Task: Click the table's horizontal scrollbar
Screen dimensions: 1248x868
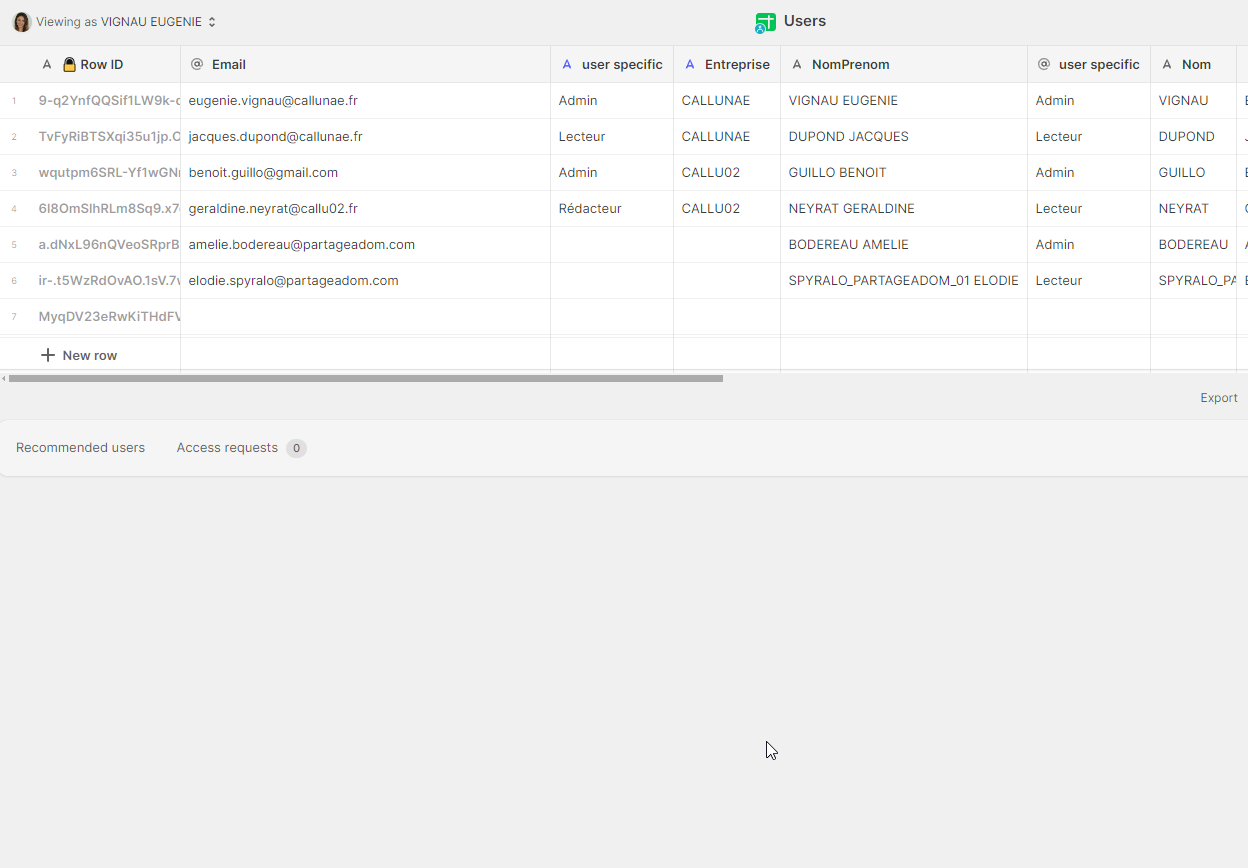Action: (x=365, y=379)
